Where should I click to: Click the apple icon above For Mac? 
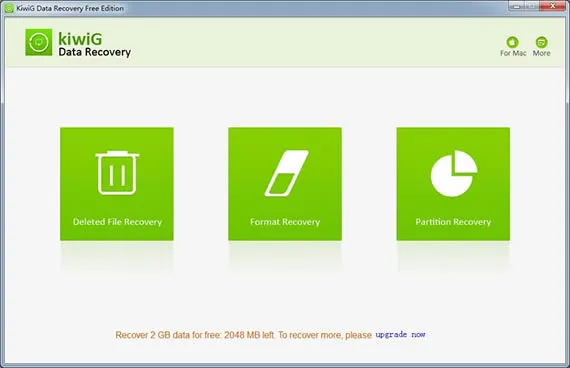pos(513,42)
